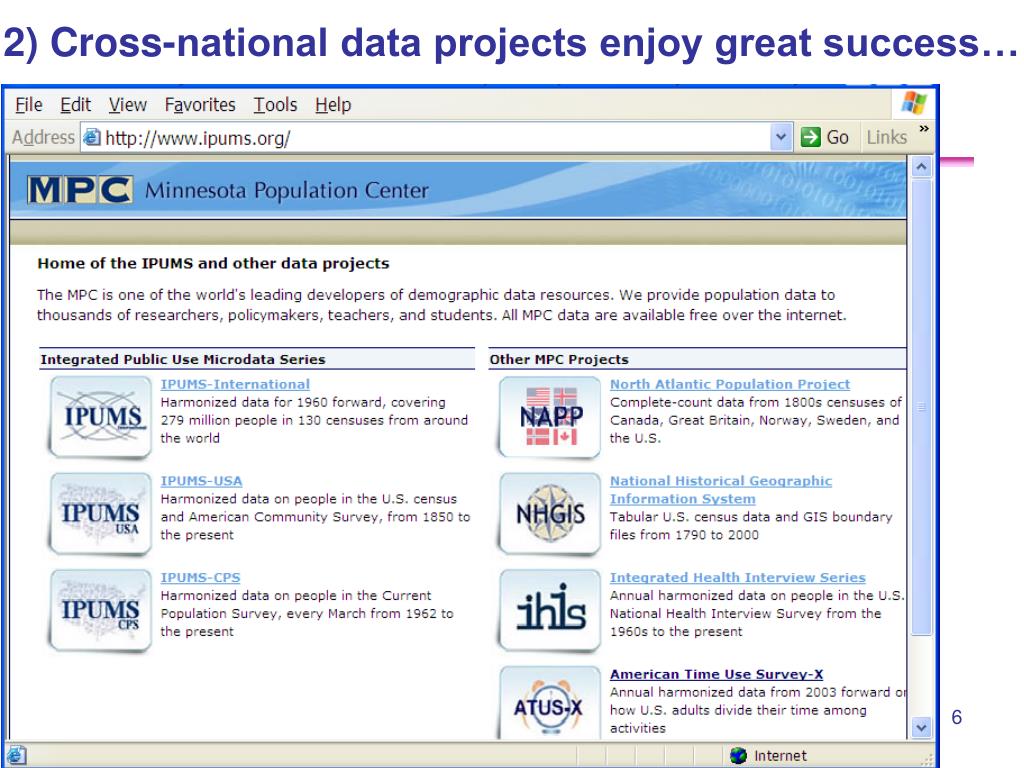Open North Atlantic Population Project link
Screen dimensions: 1024x768
pyautogui.click(x=730, y=384)
